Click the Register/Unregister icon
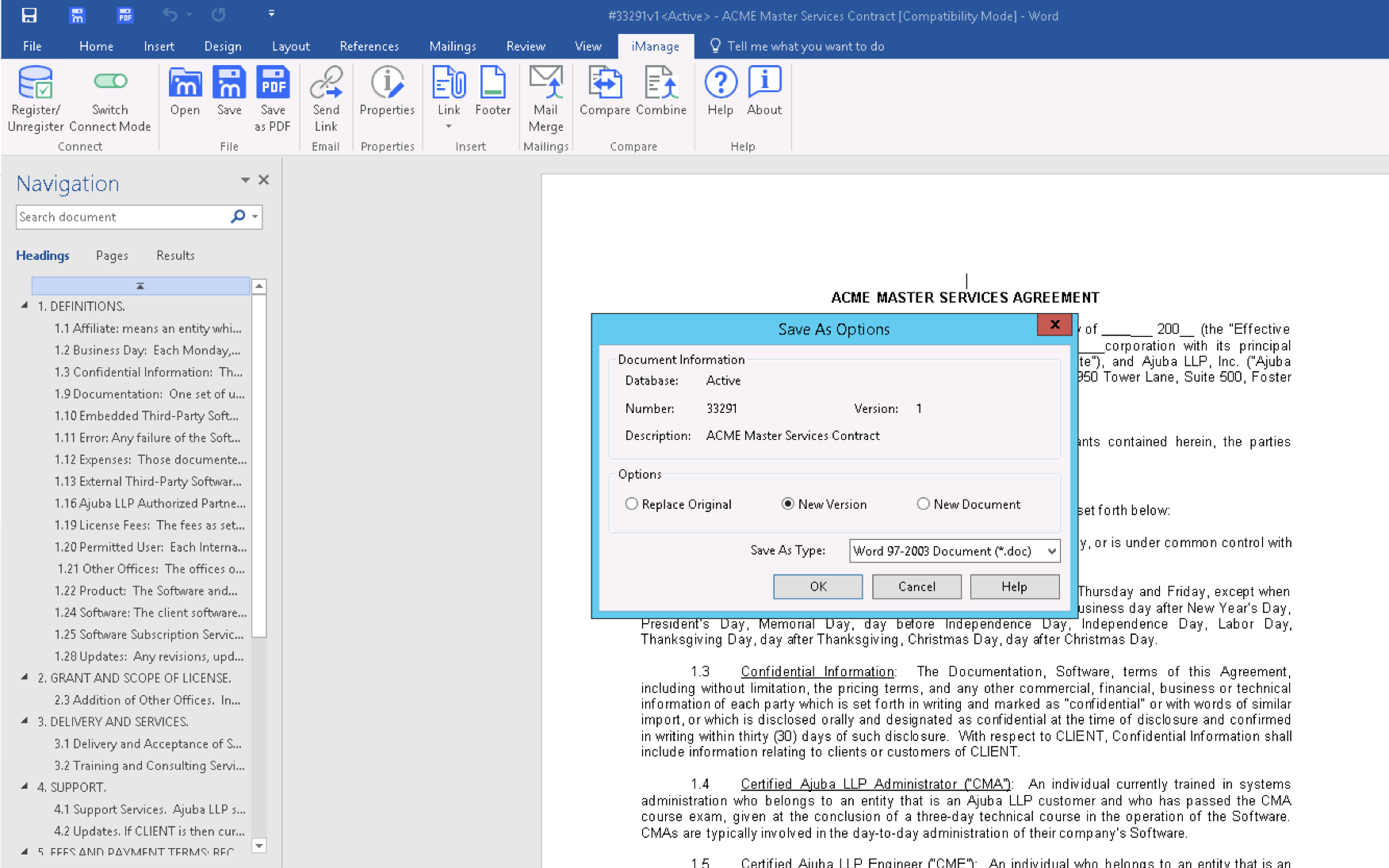This screenshot has width=1389, height=868. [36, 82]
